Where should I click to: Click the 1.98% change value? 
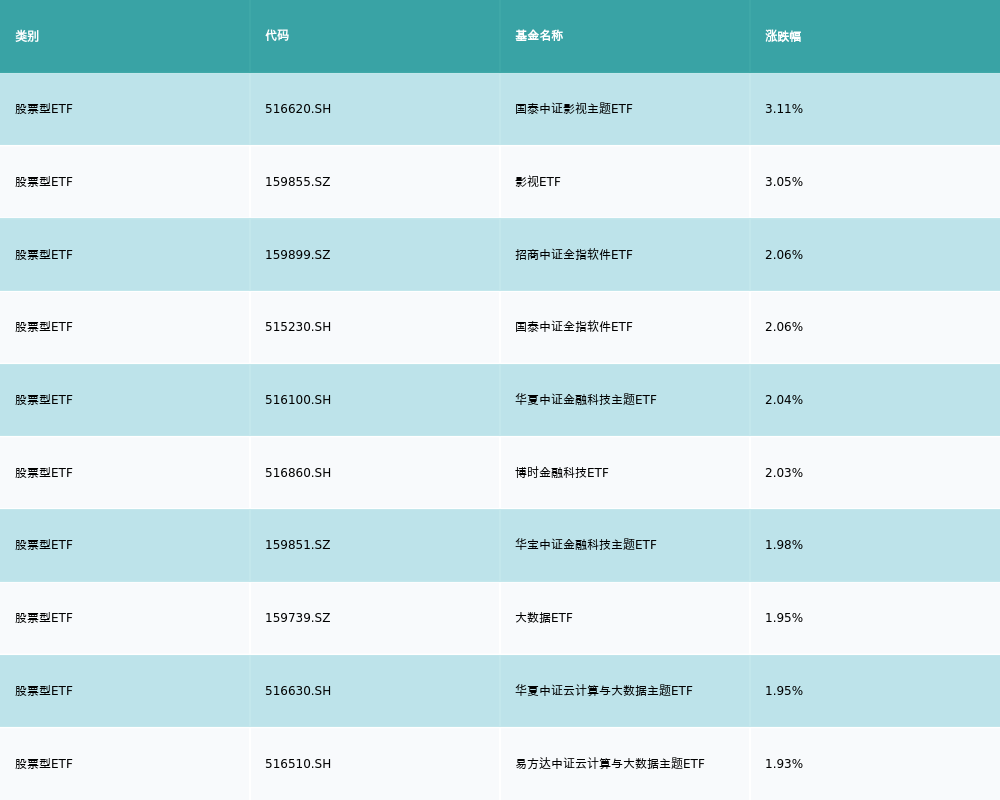point(784,545)
